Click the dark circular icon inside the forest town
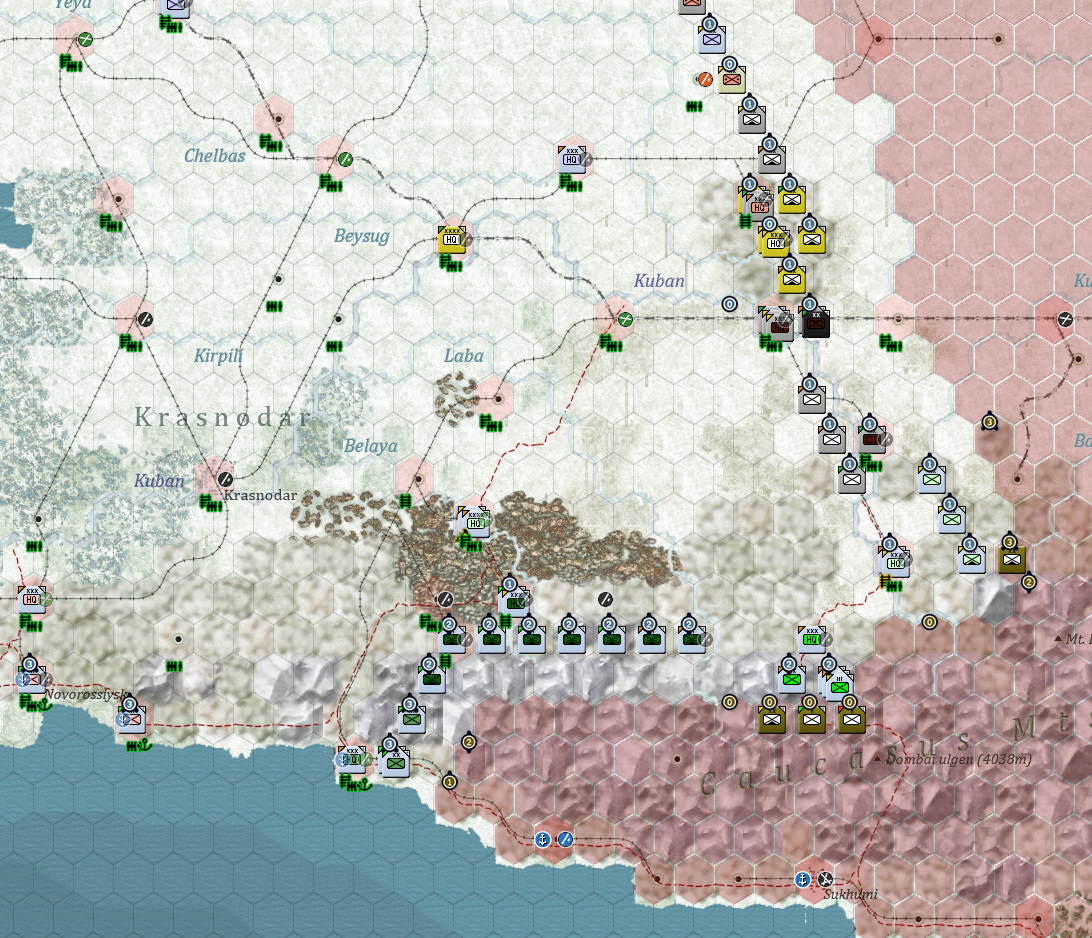 (x=444, y=599)
